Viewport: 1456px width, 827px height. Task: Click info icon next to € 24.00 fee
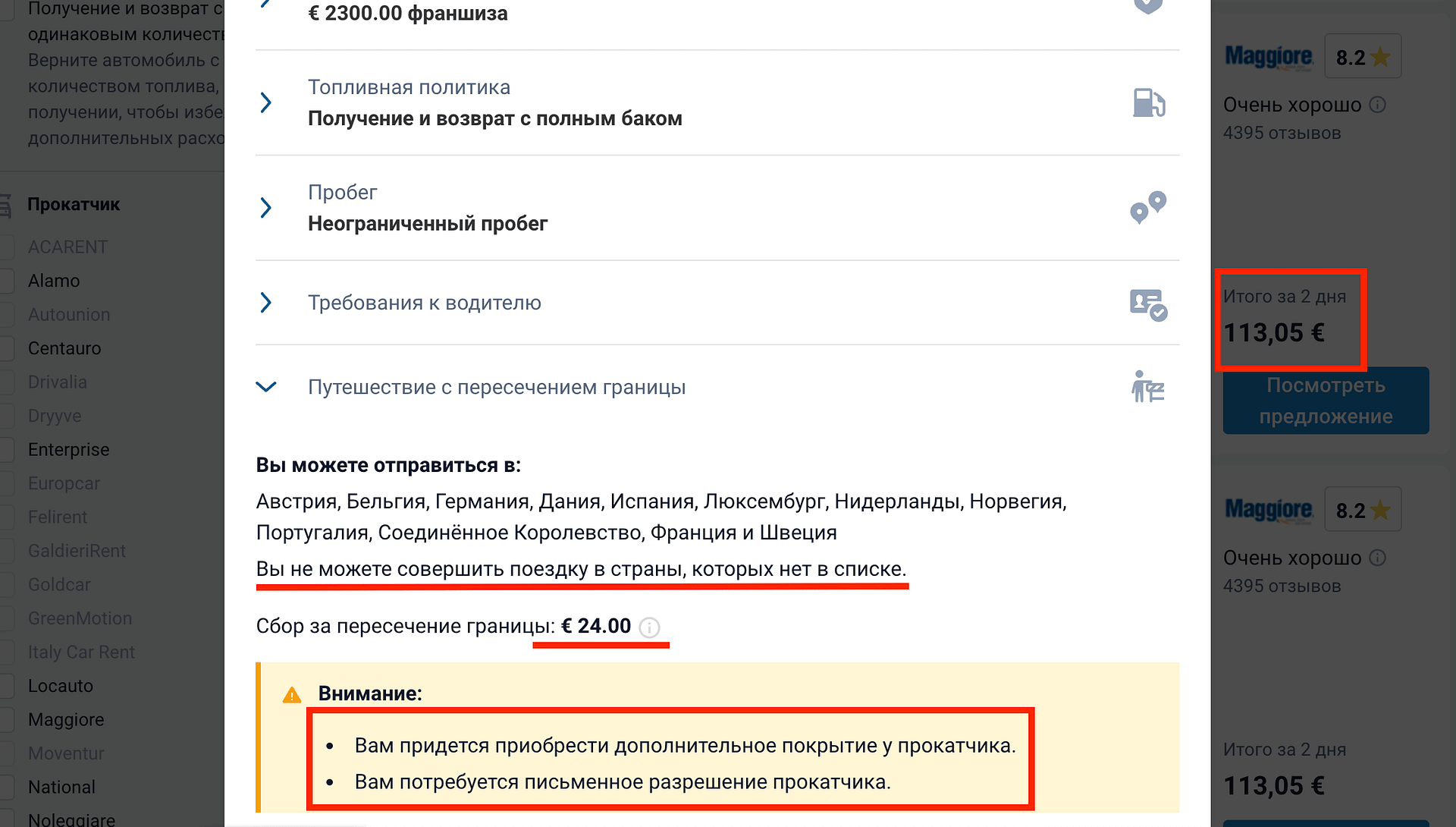pos(649,627)
